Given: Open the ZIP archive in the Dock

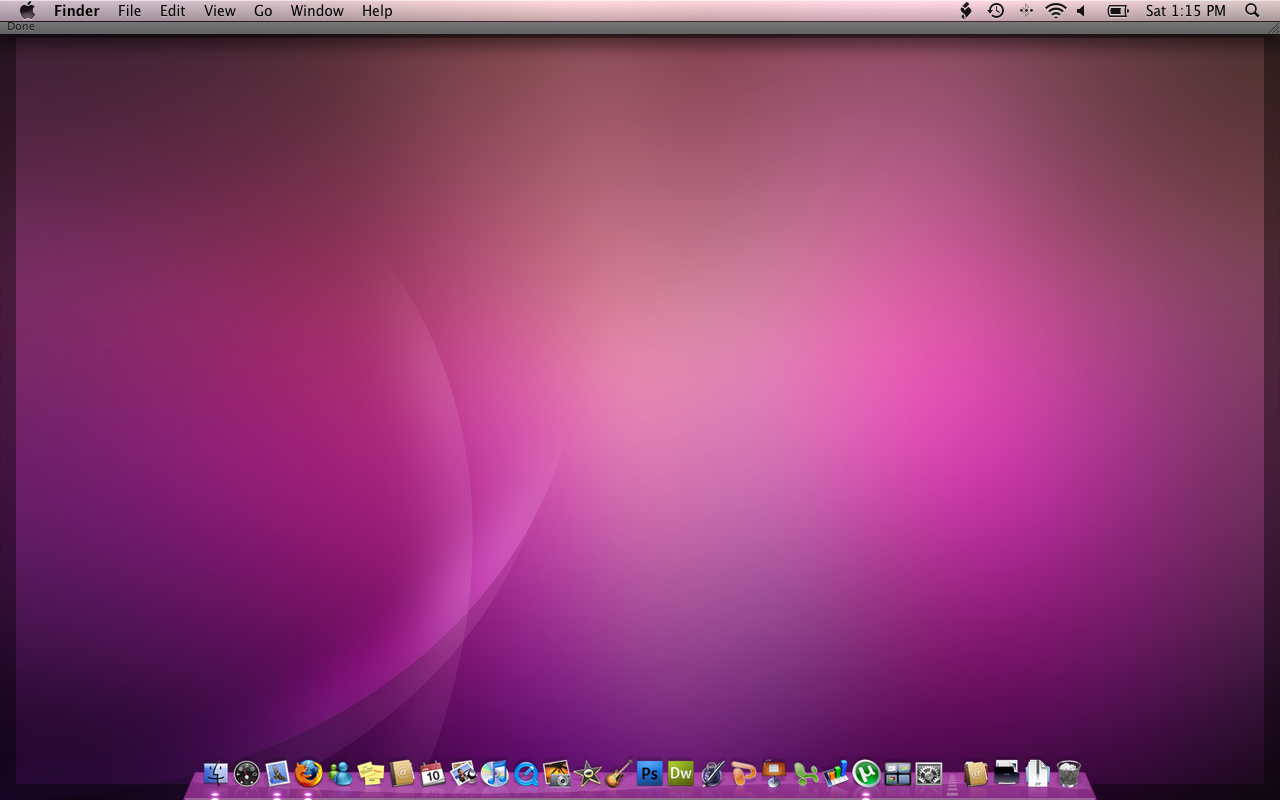Looking at the screenshot, I should (x=1038, y=773).
